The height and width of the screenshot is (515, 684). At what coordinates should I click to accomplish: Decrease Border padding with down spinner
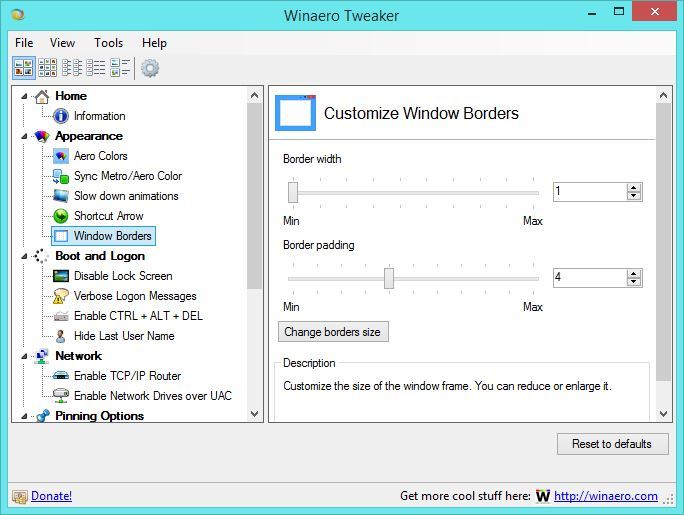(x=633, y=282)
